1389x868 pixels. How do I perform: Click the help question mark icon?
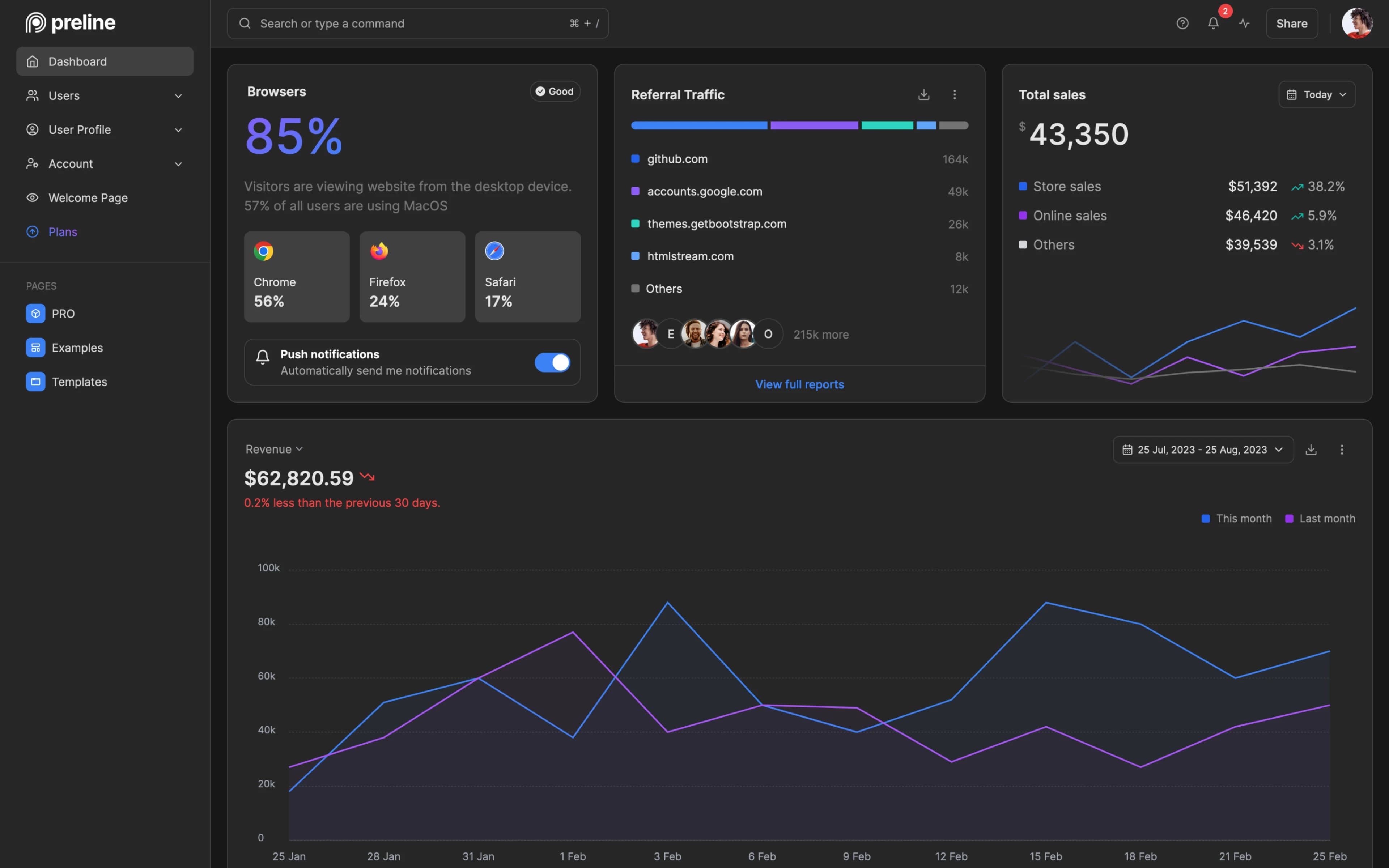point(1182,23)
